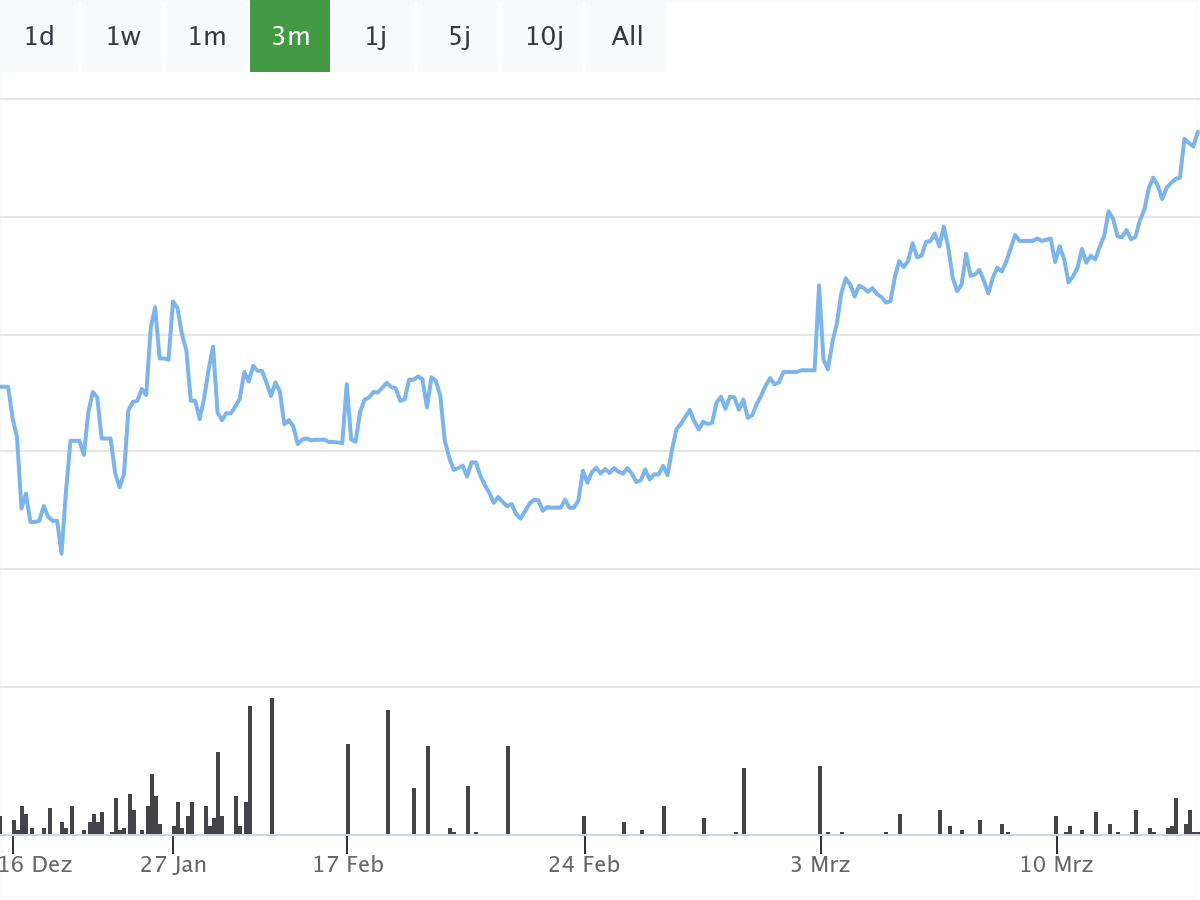Click the lowest point of the price line
The image size is (1200, 900).
tap(61, 552)
